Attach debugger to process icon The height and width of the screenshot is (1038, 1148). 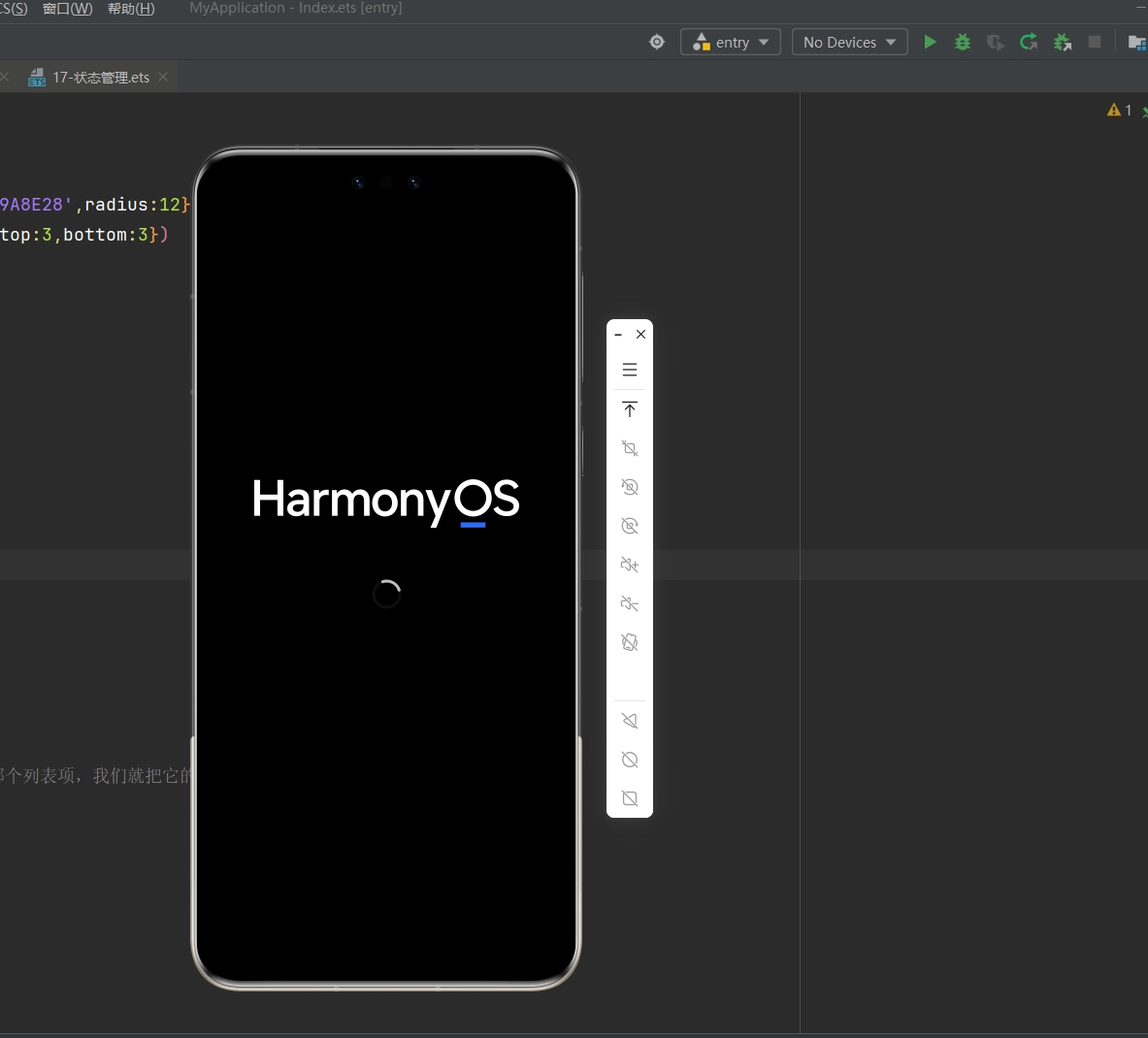(x=1063, y=42)
